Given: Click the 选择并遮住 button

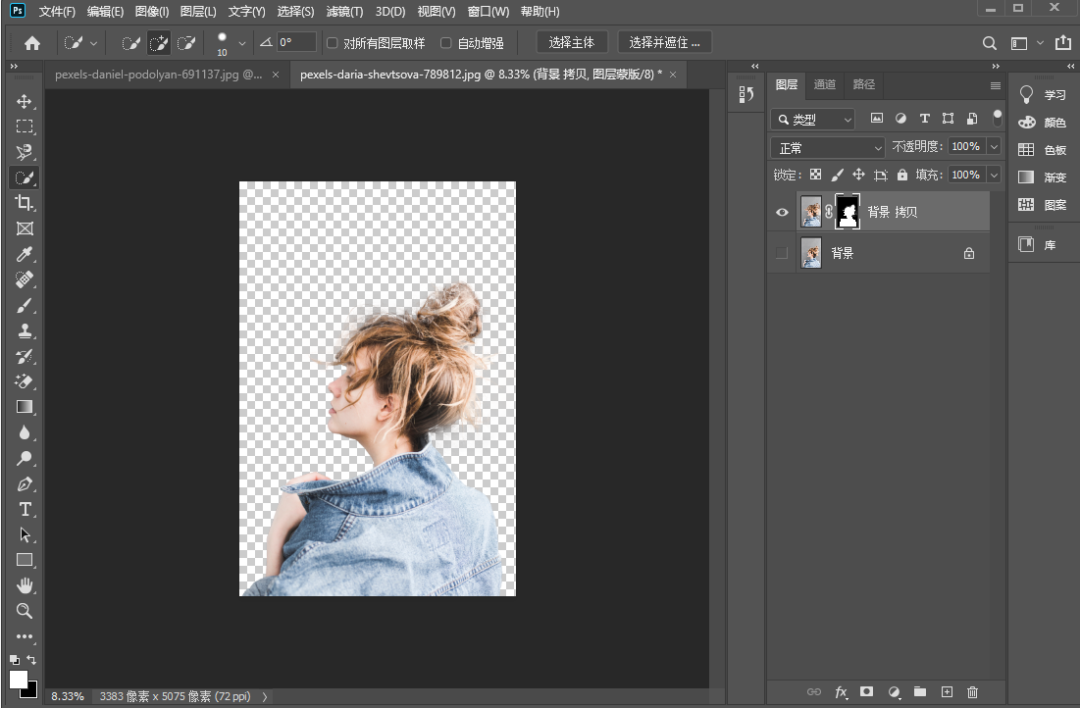Looking at the screenshot, I should 664,42.
